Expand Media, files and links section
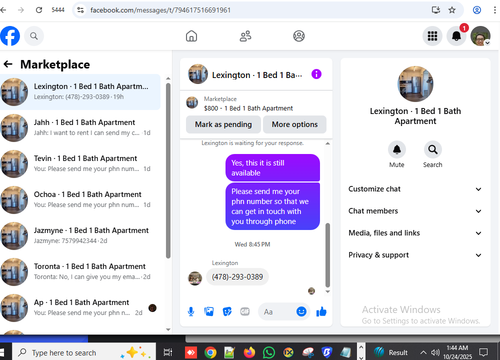Viewport: 500px width, 360px height. (x=415, y=233)
